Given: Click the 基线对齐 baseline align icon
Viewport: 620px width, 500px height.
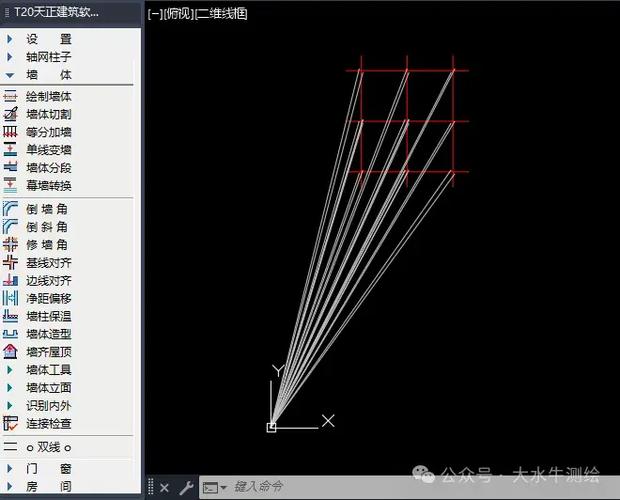Looking at the screenshot, I should tap(10, 262).
